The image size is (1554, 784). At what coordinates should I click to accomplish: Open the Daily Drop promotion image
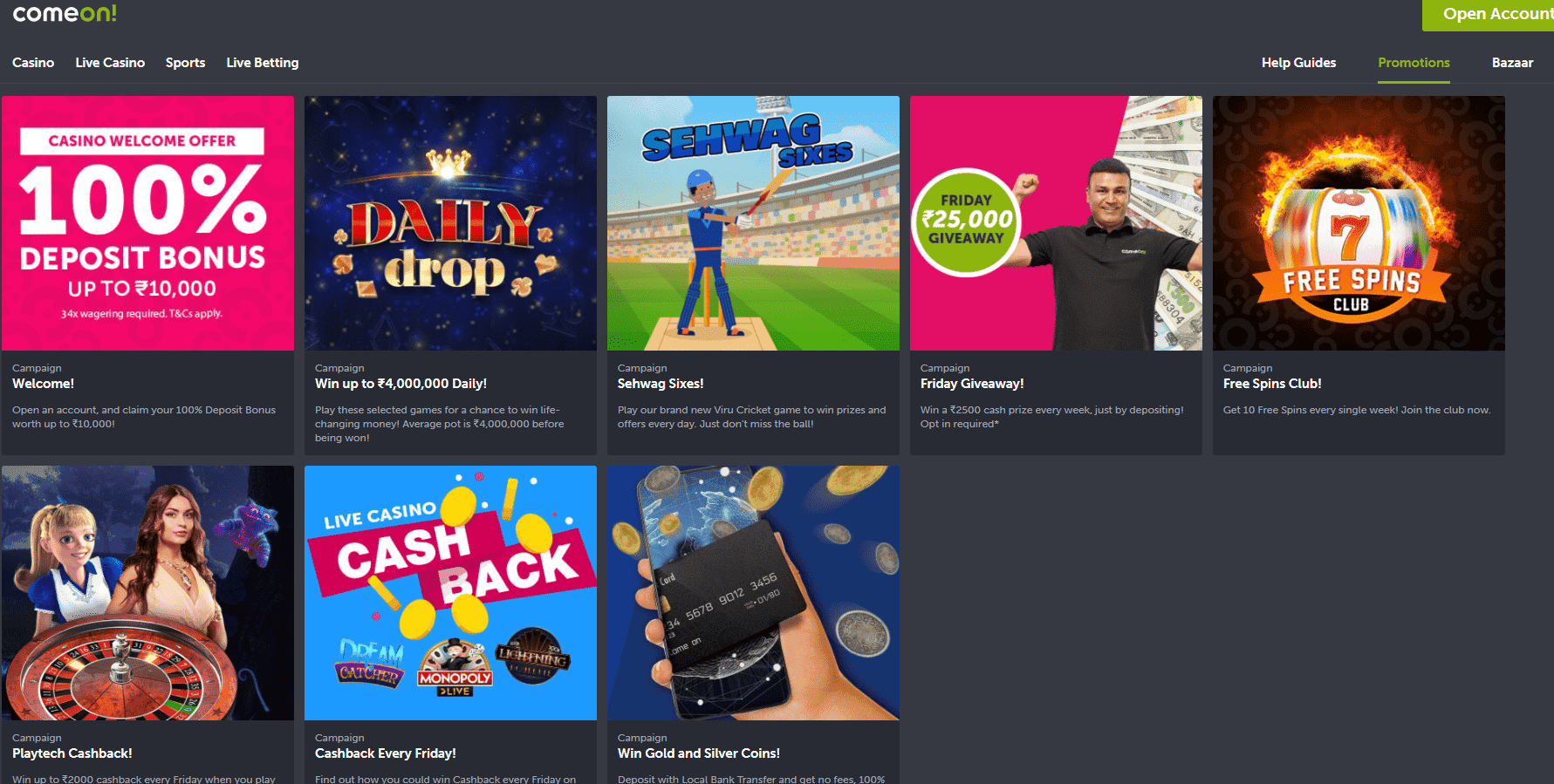click(x=450, y=223)
